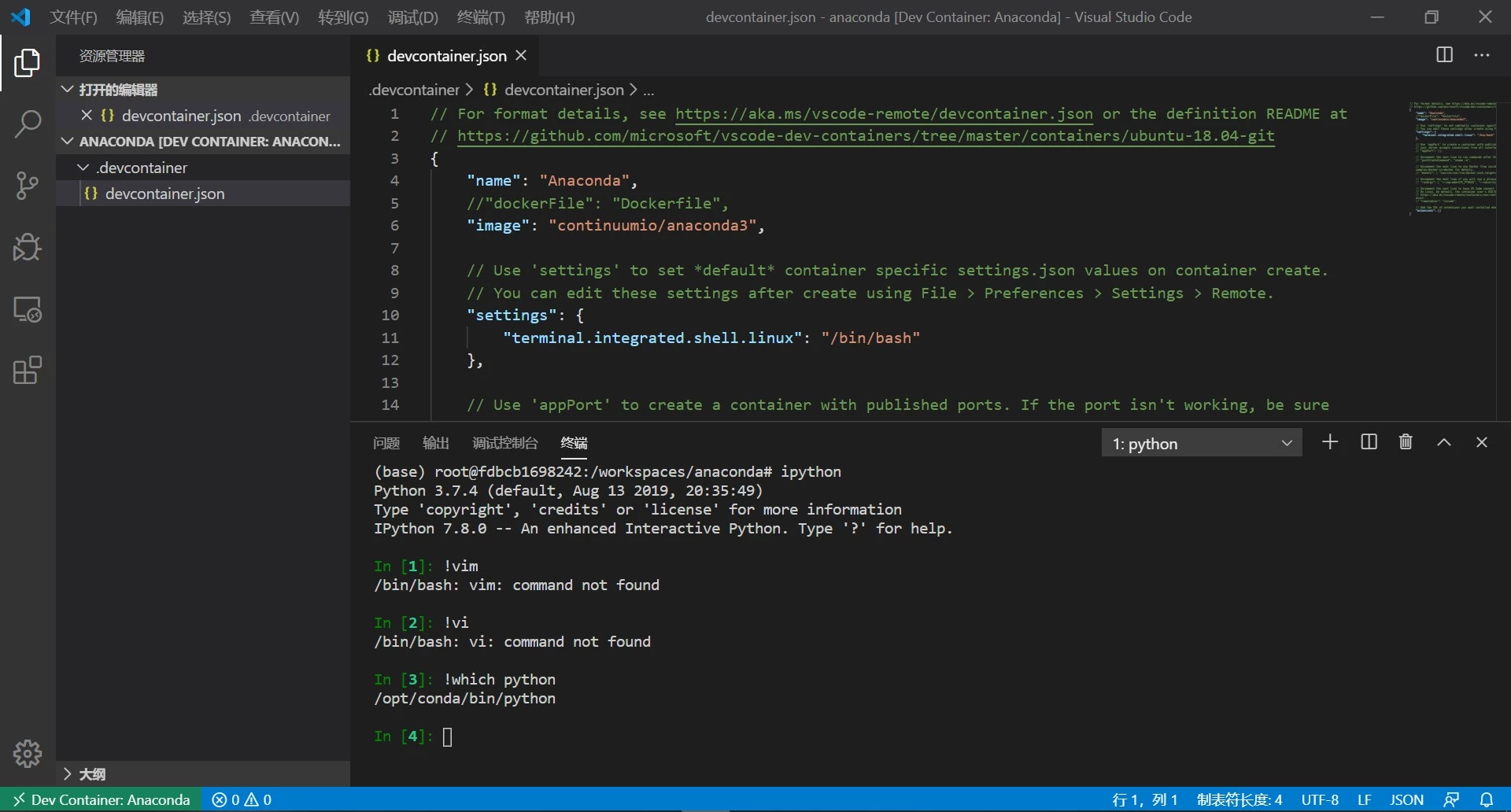Image resolution: width=1511 pixels, height=812 pixels.
Task: Click the breadcrumb ellipsis segment
Action: tap(649, 90)
